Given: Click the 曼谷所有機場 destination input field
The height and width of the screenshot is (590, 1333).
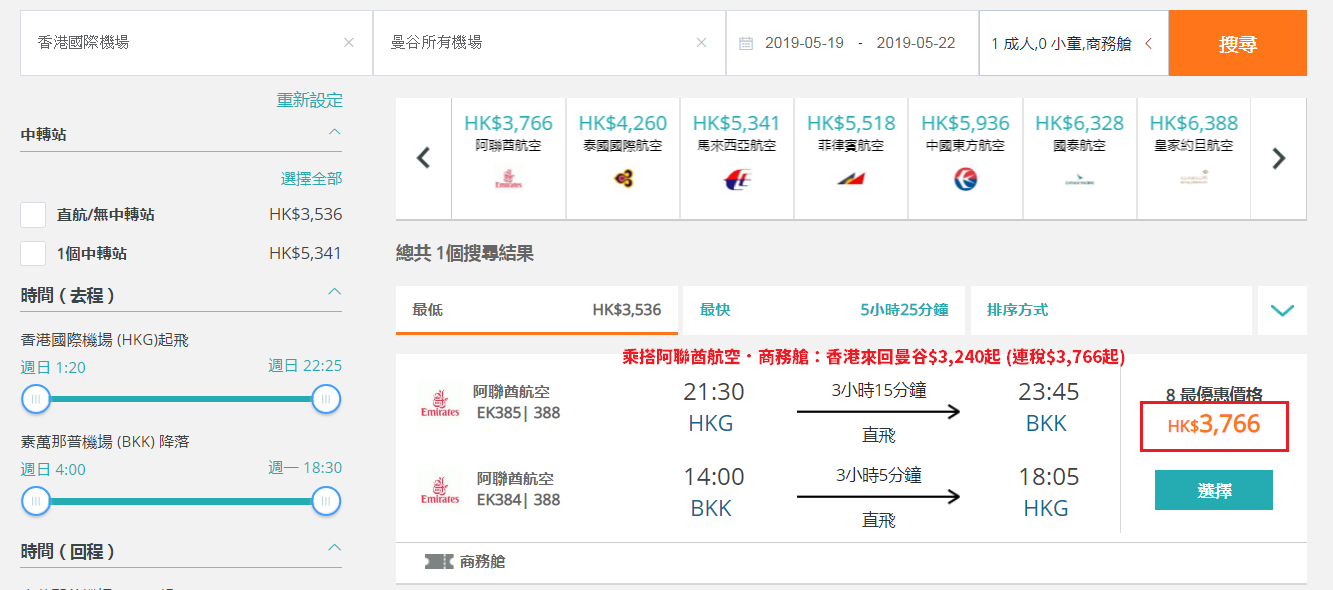Looking at the screenshot, I should pos(549,43).
